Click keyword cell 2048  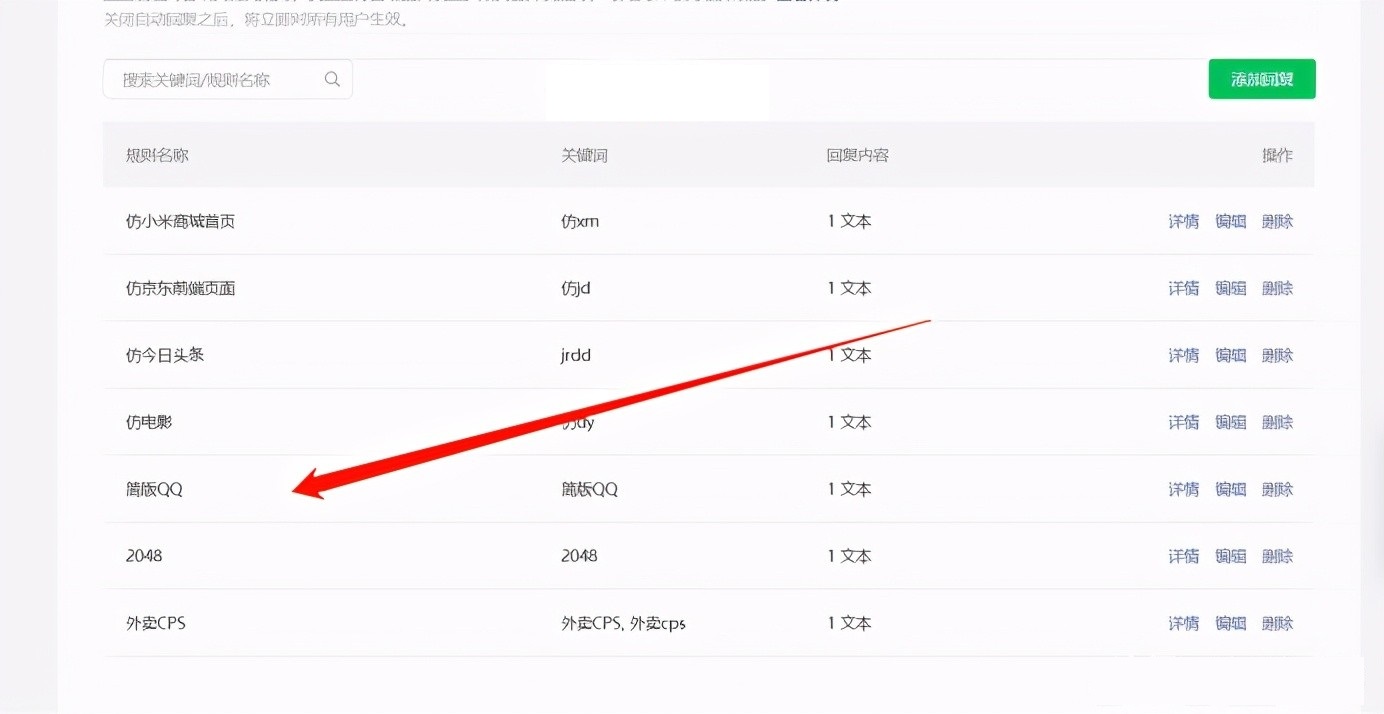tap(579, 556)
